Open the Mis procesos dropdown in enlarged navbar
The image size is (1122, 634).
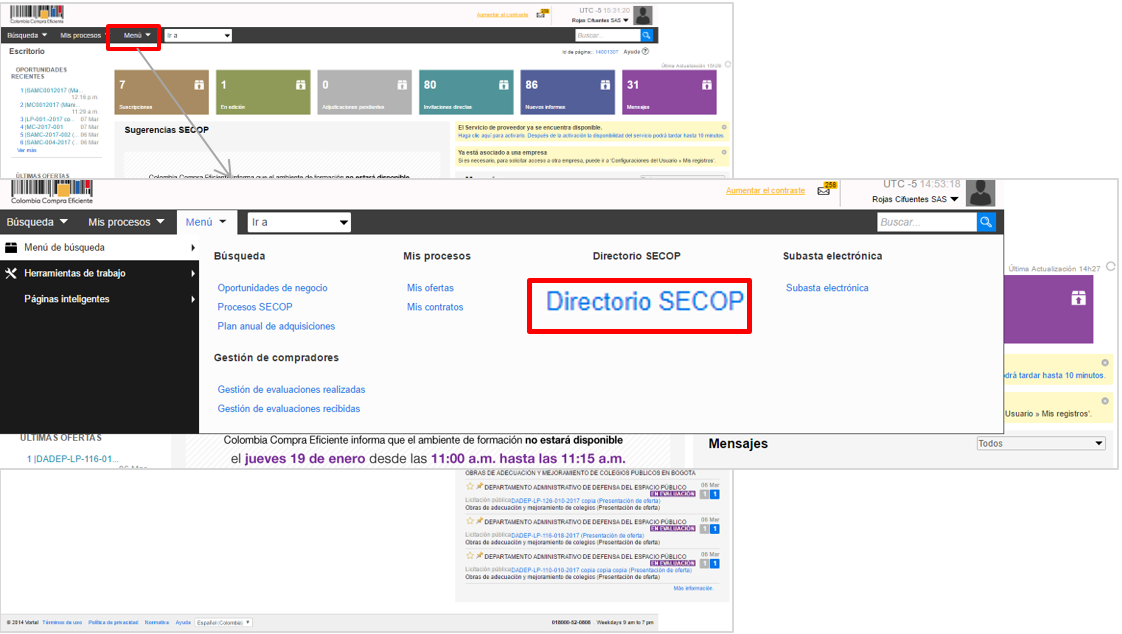click(x=126, y=222)
